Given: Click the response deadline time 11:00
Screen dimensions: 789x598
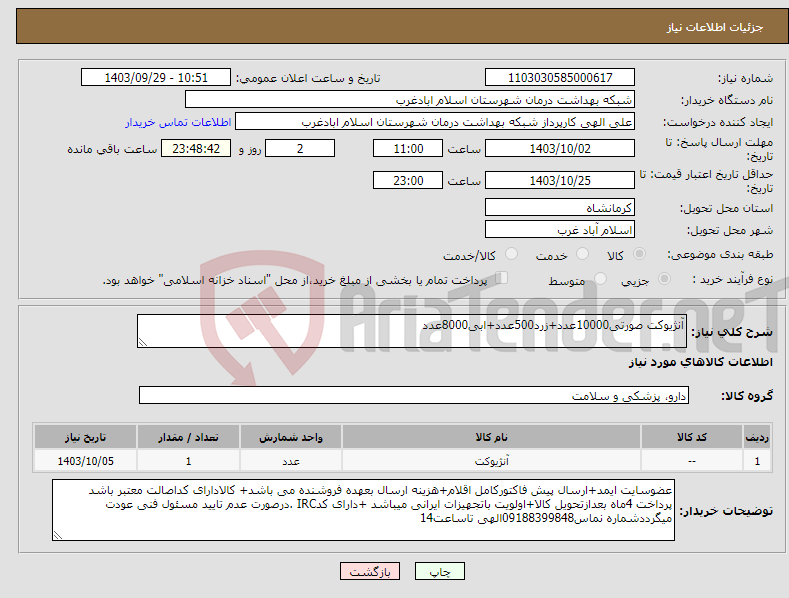Looking at the screenshot, I should click(408, 148).
